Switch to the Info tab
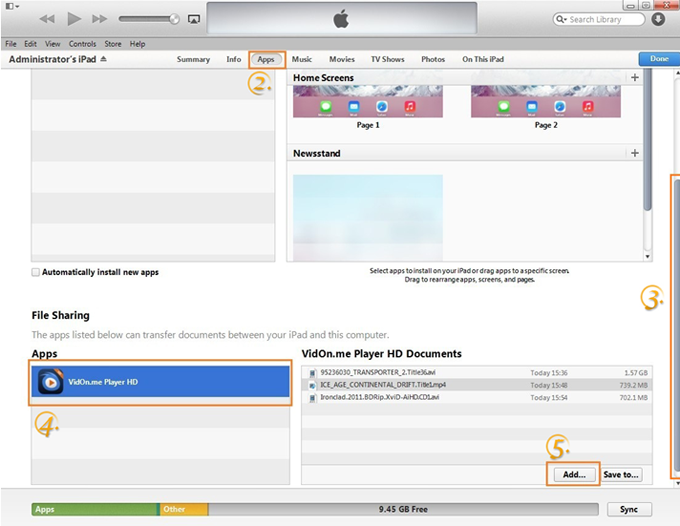The height and width of the screenshot is (526, 680). point(234,59)
